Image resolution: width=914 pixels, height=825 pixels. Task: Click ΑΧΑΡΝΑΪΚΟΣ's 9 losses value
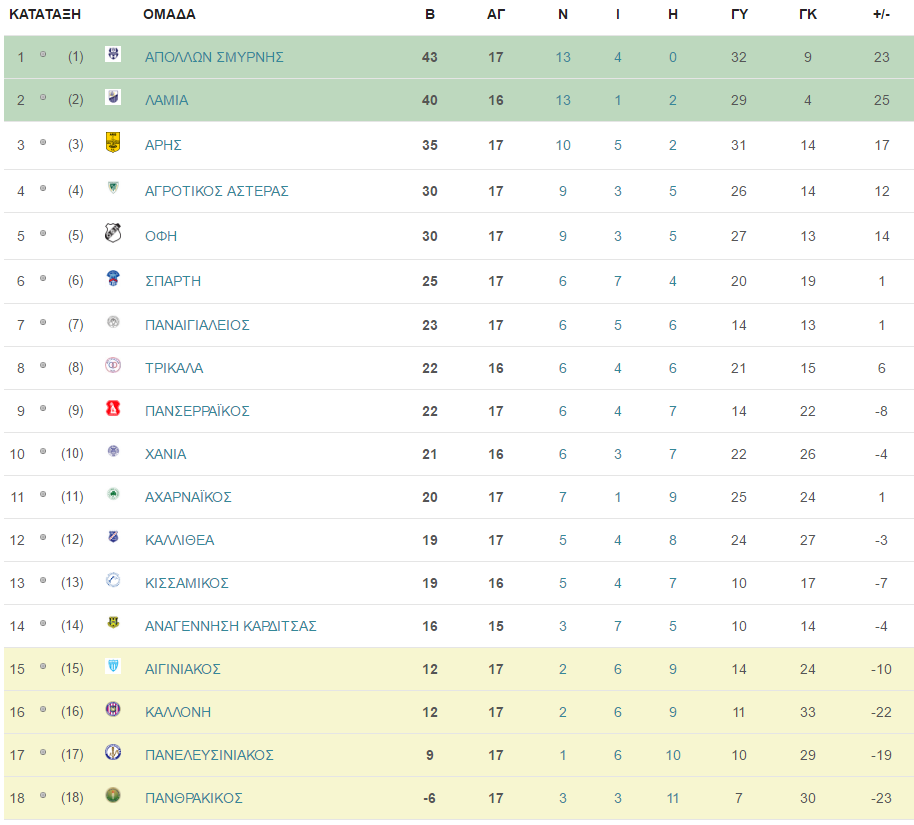pyautogui.click(x=673, y=497)
